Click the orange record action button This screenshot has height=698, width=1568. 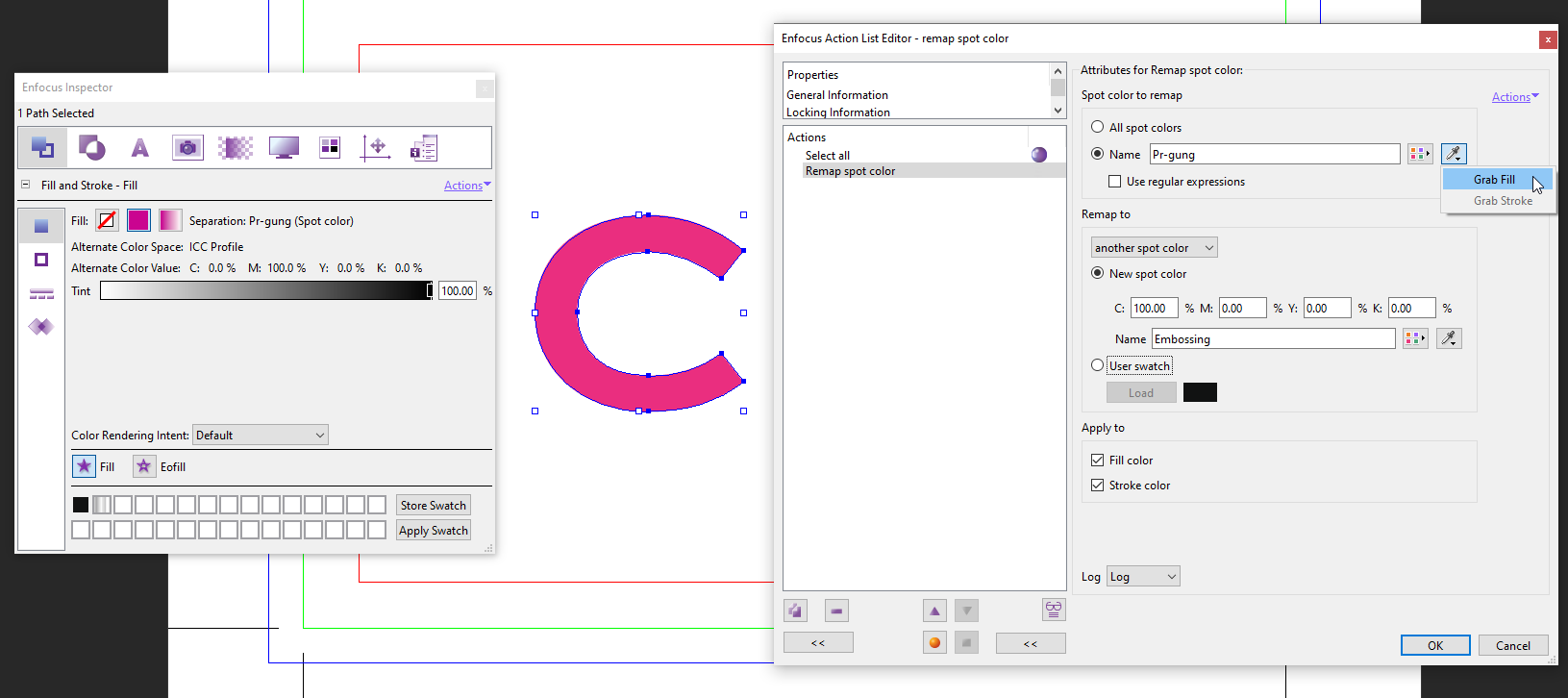point(934,643)
